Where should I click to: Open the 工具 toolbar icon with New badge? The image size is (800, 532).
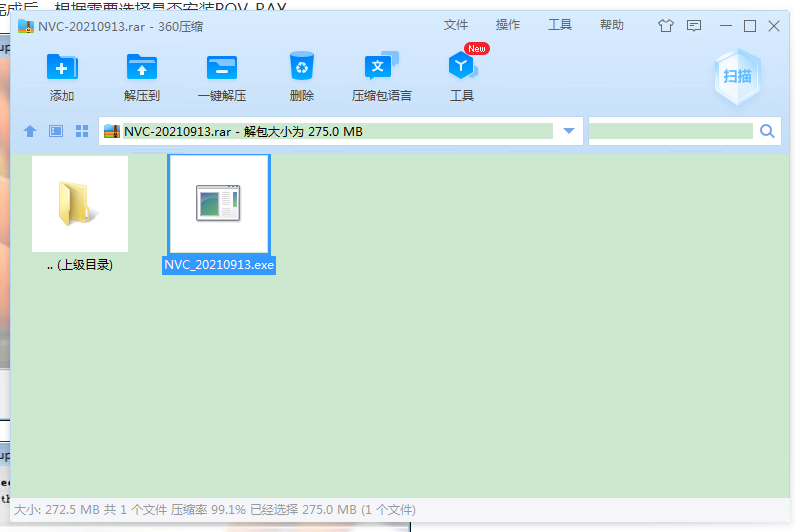(x=462, y=66)
